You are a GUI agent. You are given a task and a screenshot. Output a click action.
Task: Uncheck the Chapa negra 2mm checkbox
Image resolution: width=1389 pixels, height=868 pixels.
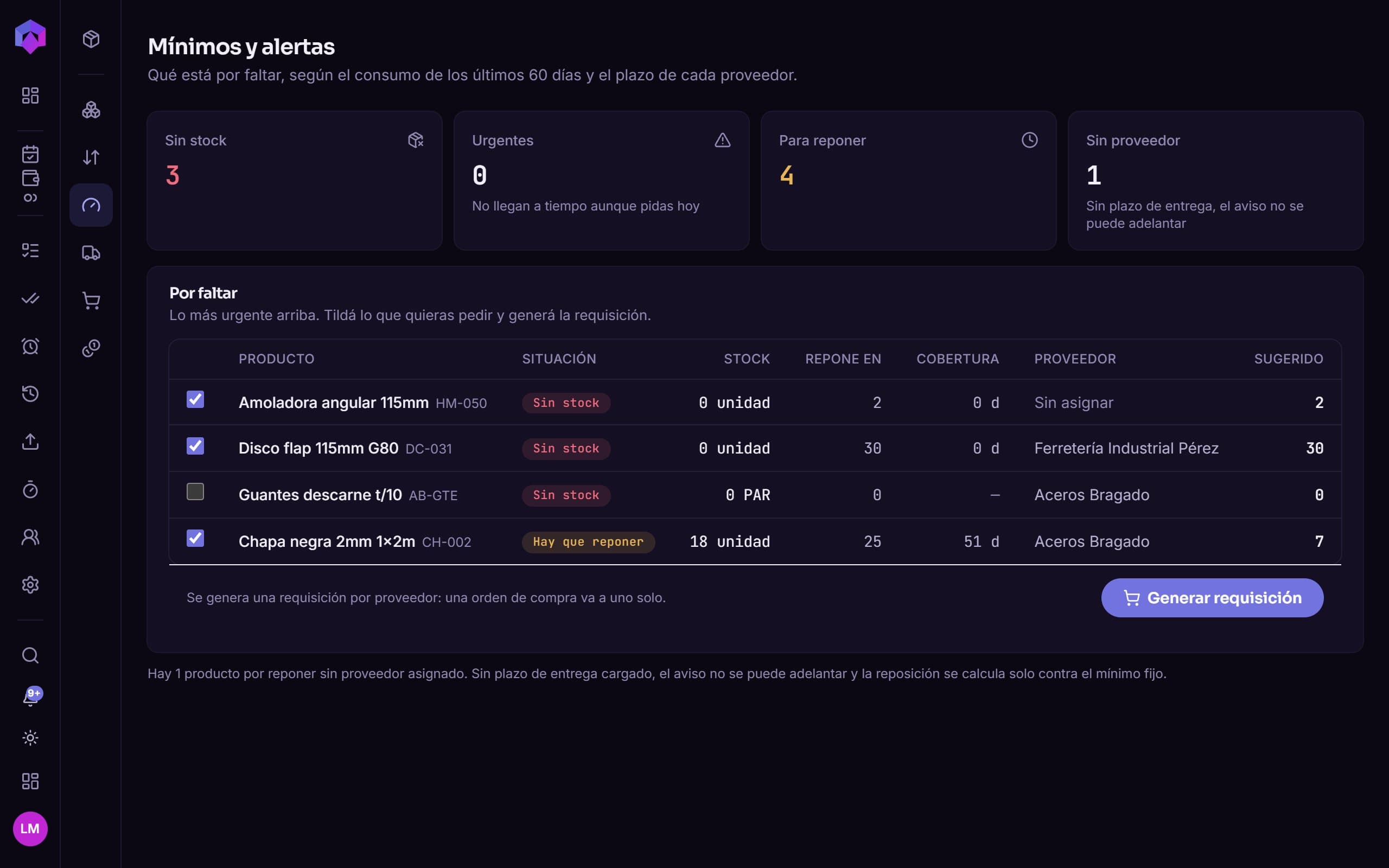coord(195,538)
